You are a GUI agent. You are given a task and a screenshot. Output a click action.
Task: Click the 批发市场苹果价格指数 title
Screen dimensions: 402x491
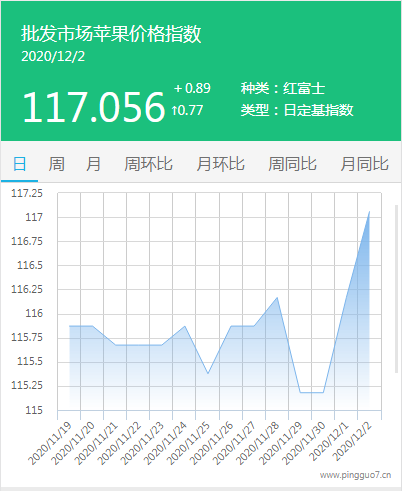point(111,34)
